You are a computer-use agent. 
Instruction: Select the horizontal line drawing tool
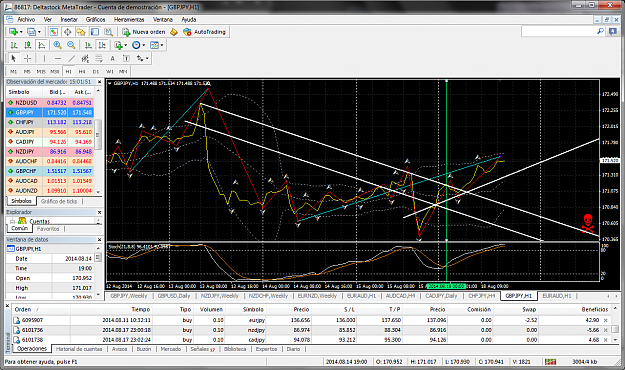(58, 59)
